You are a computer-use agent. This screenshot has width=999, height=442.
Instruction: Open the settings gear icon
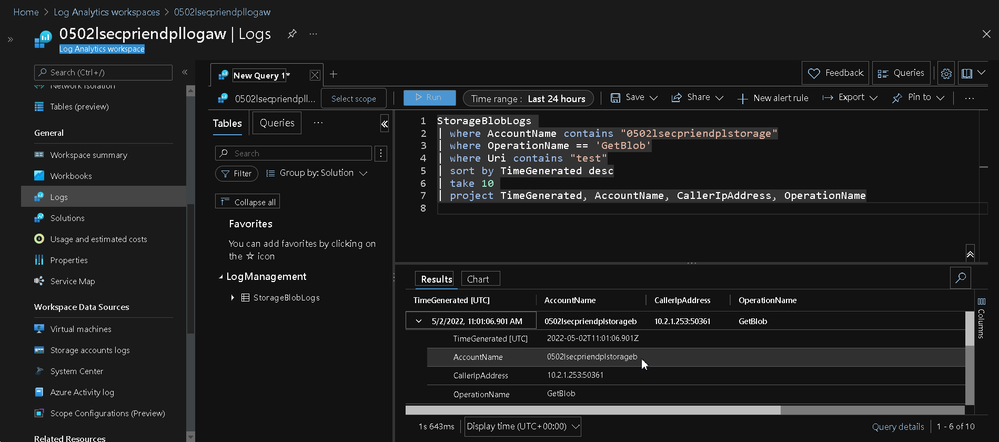point(946,74)
